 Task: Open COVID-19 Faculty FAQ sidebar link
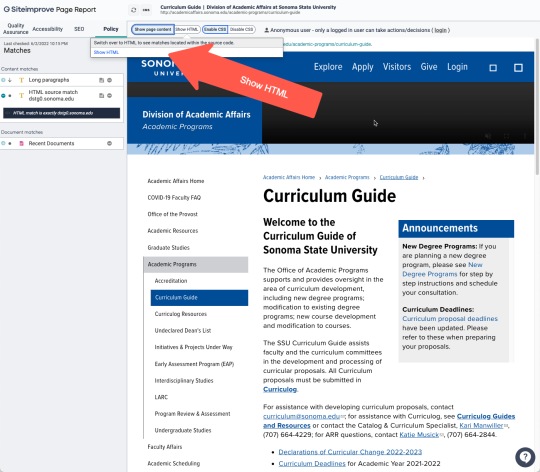click(174, 198)
